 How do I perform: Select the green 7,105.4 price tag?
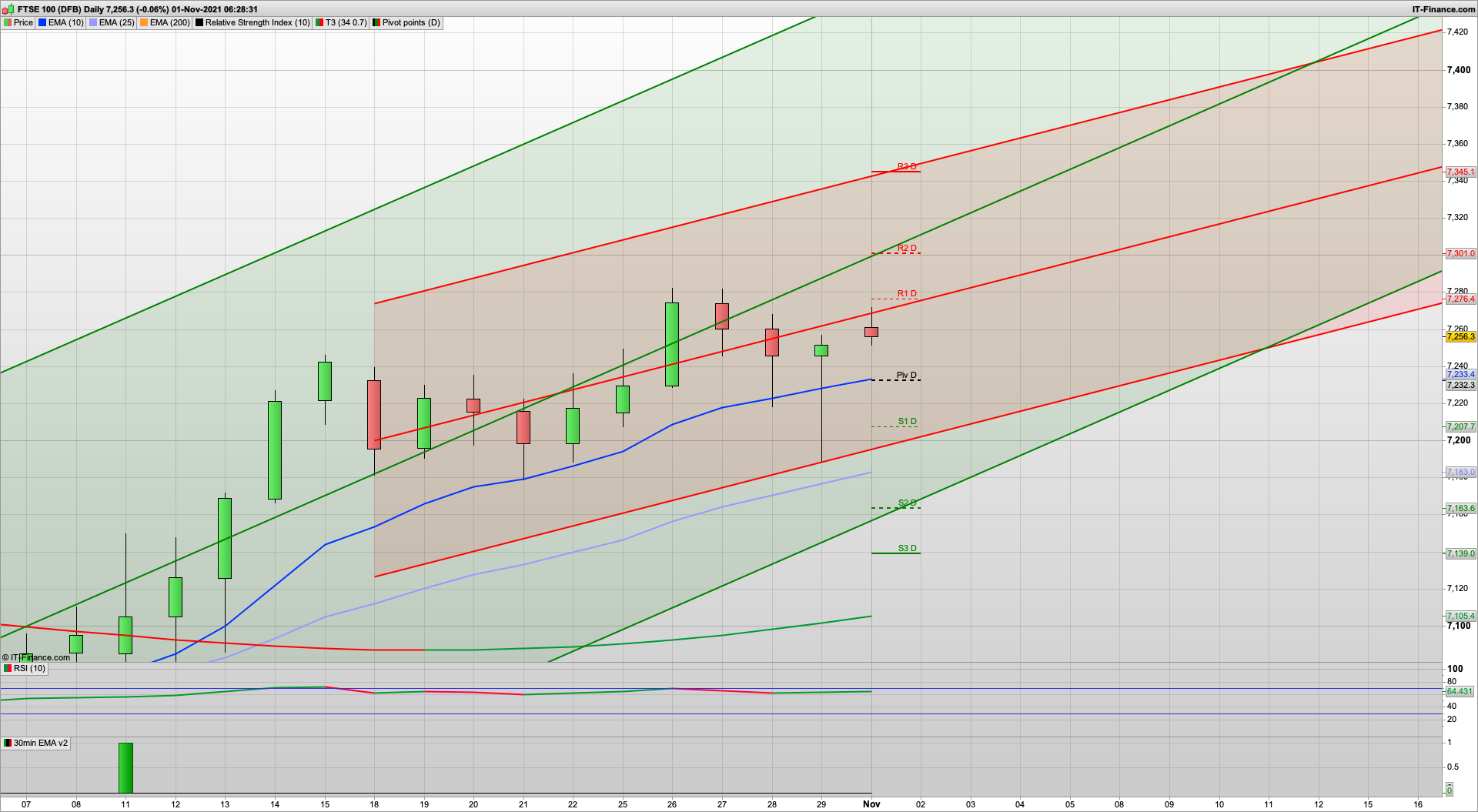point(1460,616)
